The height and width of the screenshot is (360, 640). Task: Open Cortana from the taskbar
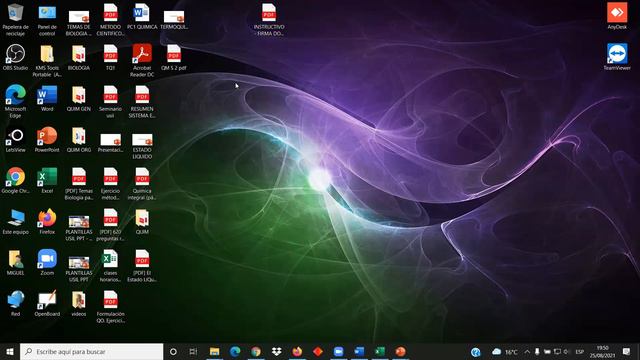pyautogui.click(x=173, y=351)
